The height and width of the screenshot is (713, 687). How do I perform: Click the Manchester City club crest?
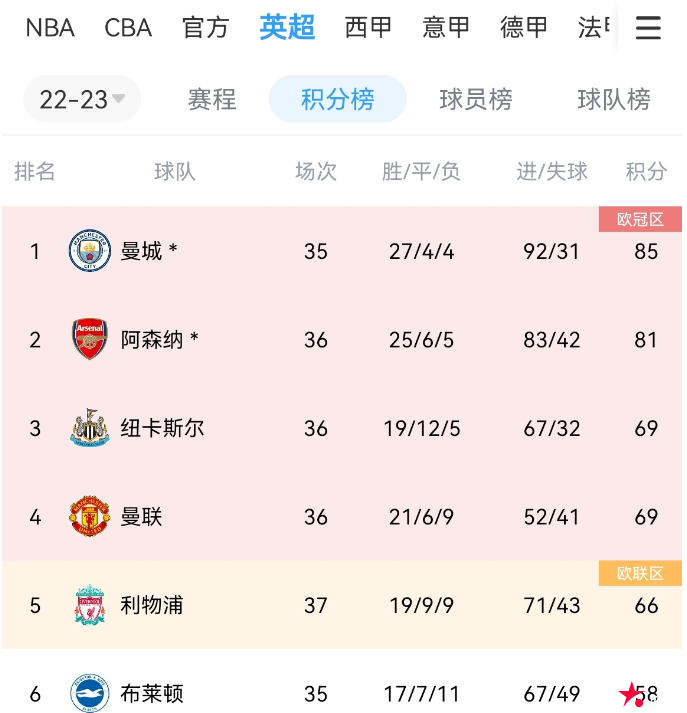pyautogui.click(x=89, y=251)
